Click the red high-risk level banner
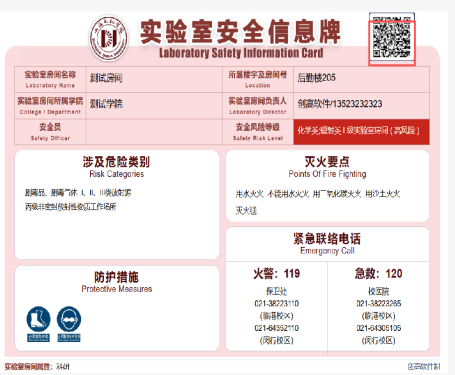Viewport: 455px width, 375px height. [x=361, y=132]
